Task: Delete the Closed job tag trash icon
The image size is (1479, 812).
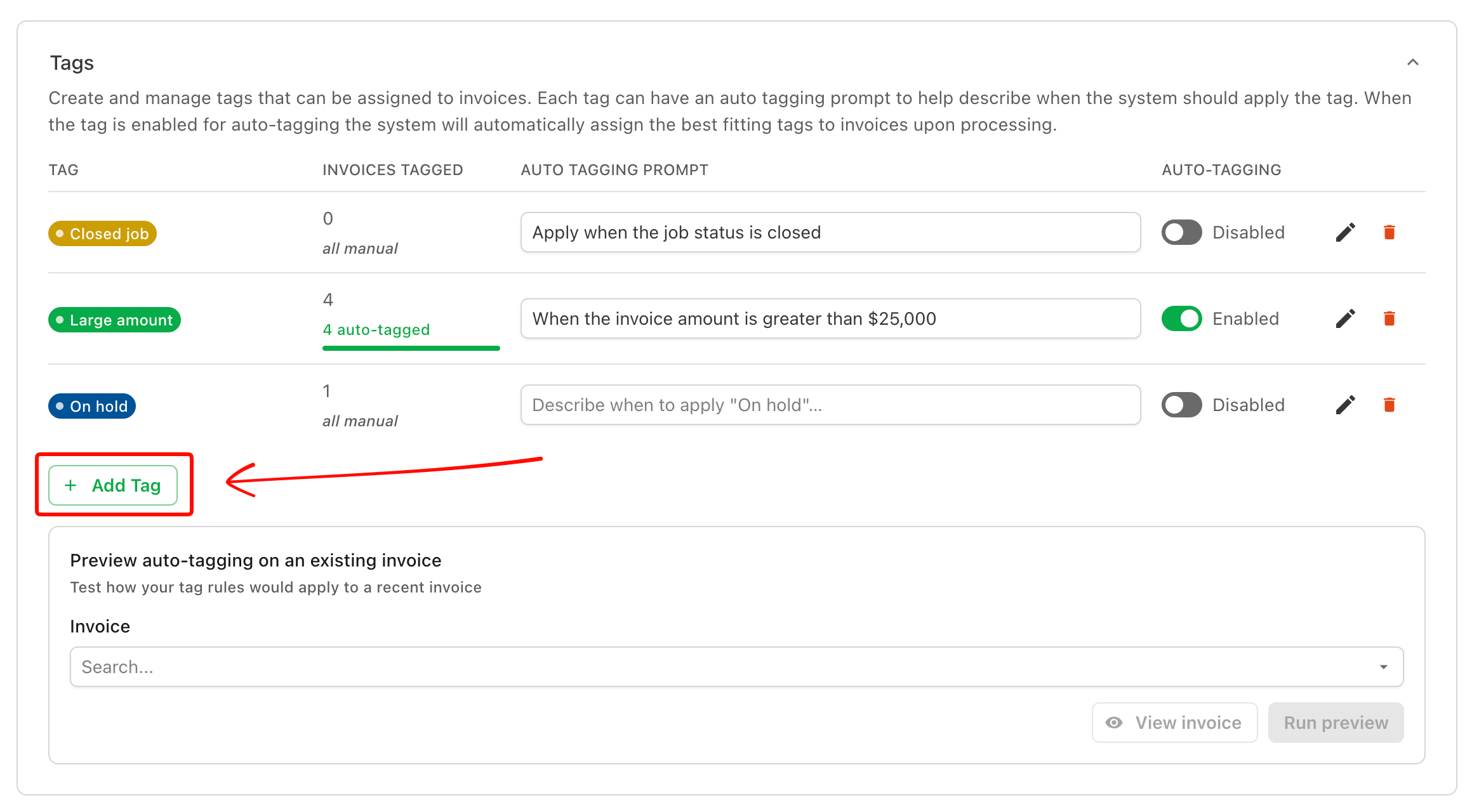Action: pos(1389,232)
